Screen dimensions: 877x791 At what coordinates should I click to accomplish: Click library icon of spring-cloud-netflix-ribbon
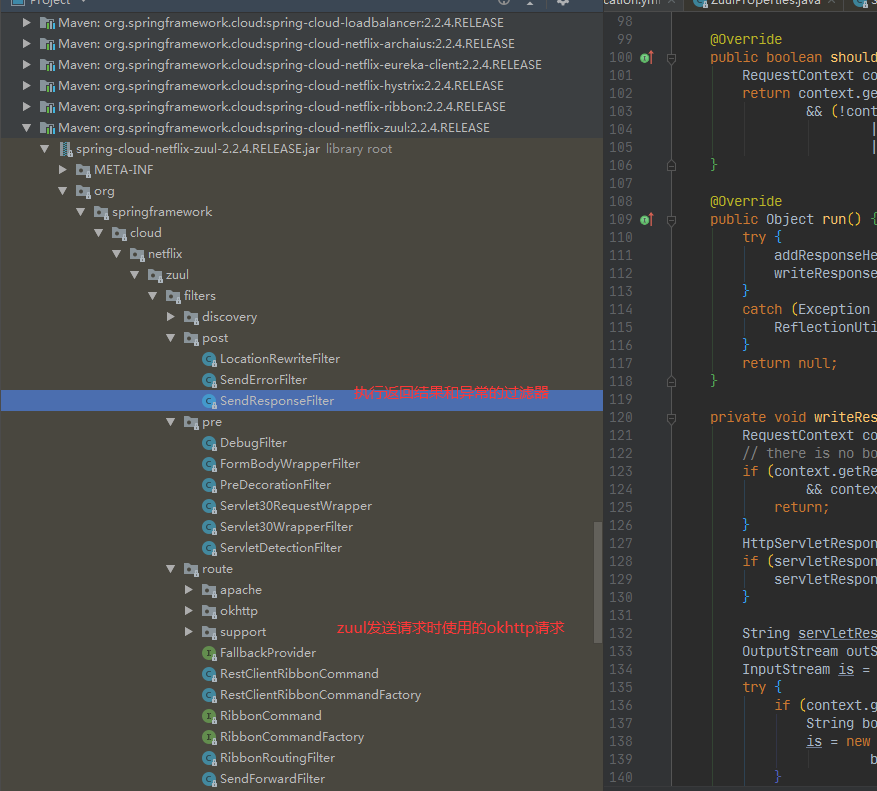(47, 107)
